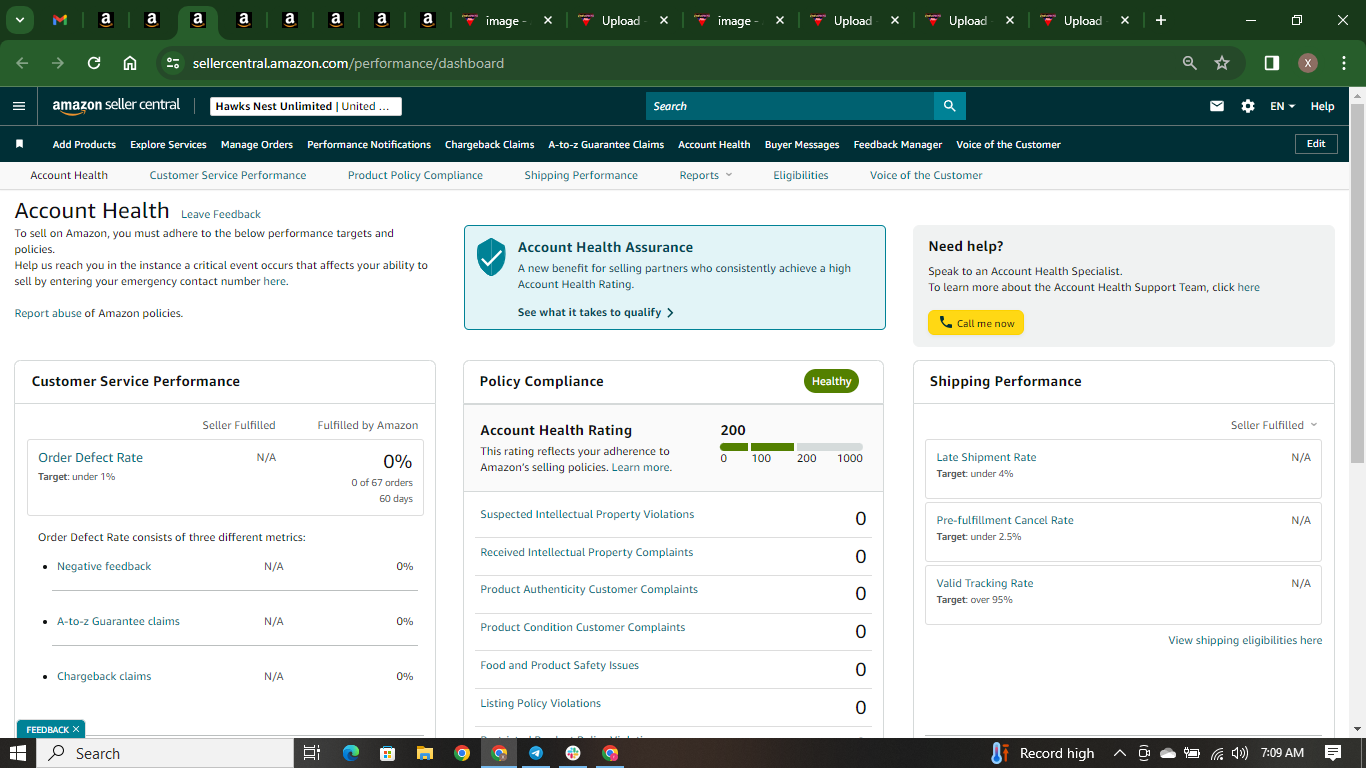Click the Leave Feedback link
1366x768 pixels.
(221, 214)
